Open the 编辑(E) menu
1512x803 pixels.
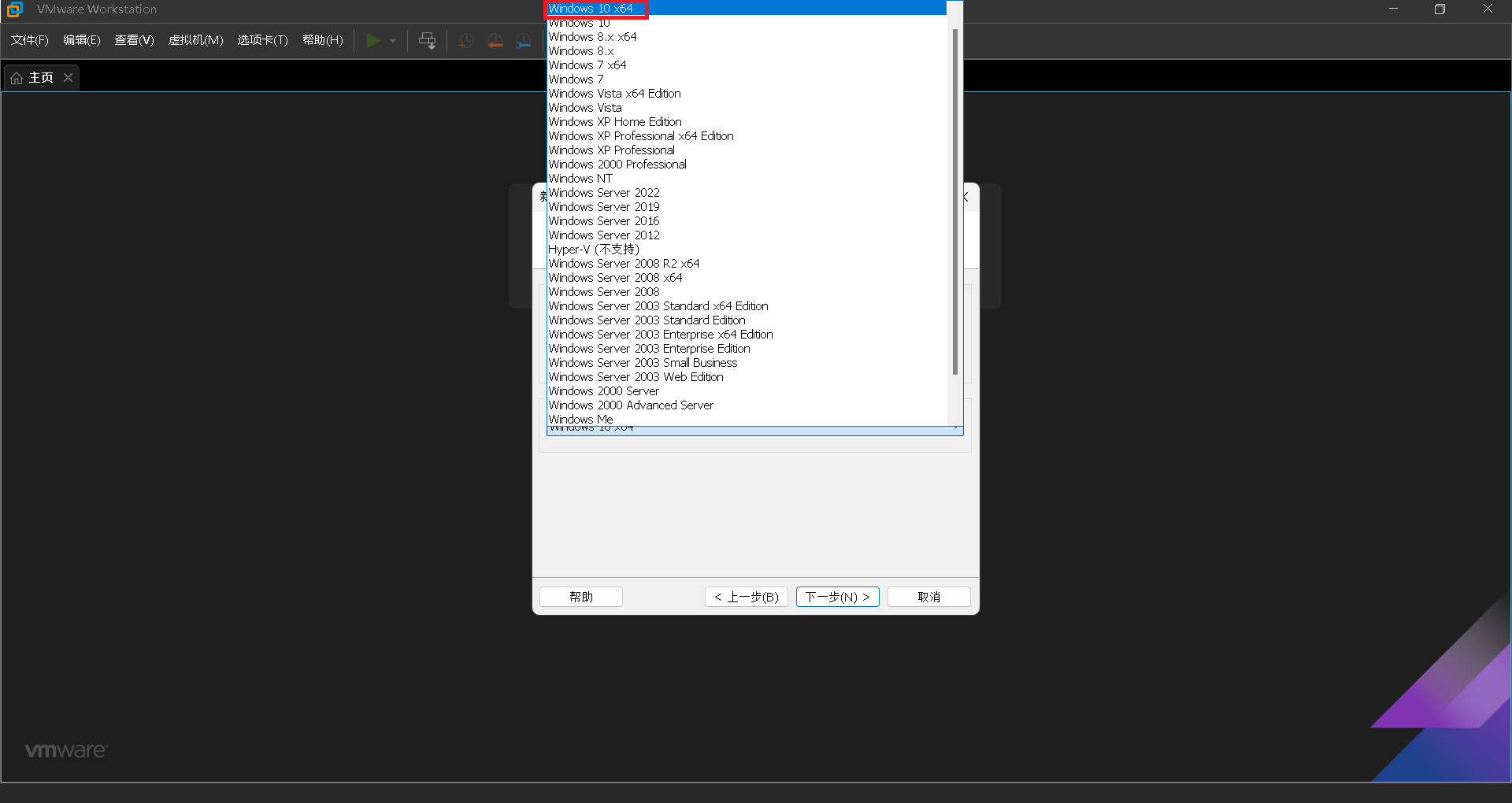[82, 40]
